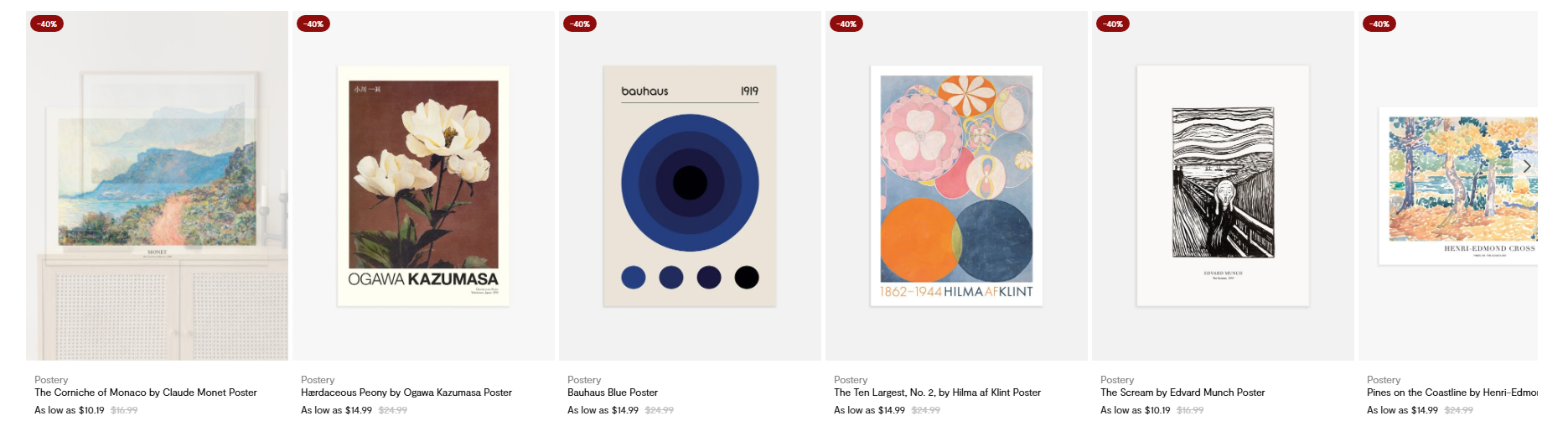
Task: Click the "Bauhaus Blue Poster" title link
Action: [613, 393]
